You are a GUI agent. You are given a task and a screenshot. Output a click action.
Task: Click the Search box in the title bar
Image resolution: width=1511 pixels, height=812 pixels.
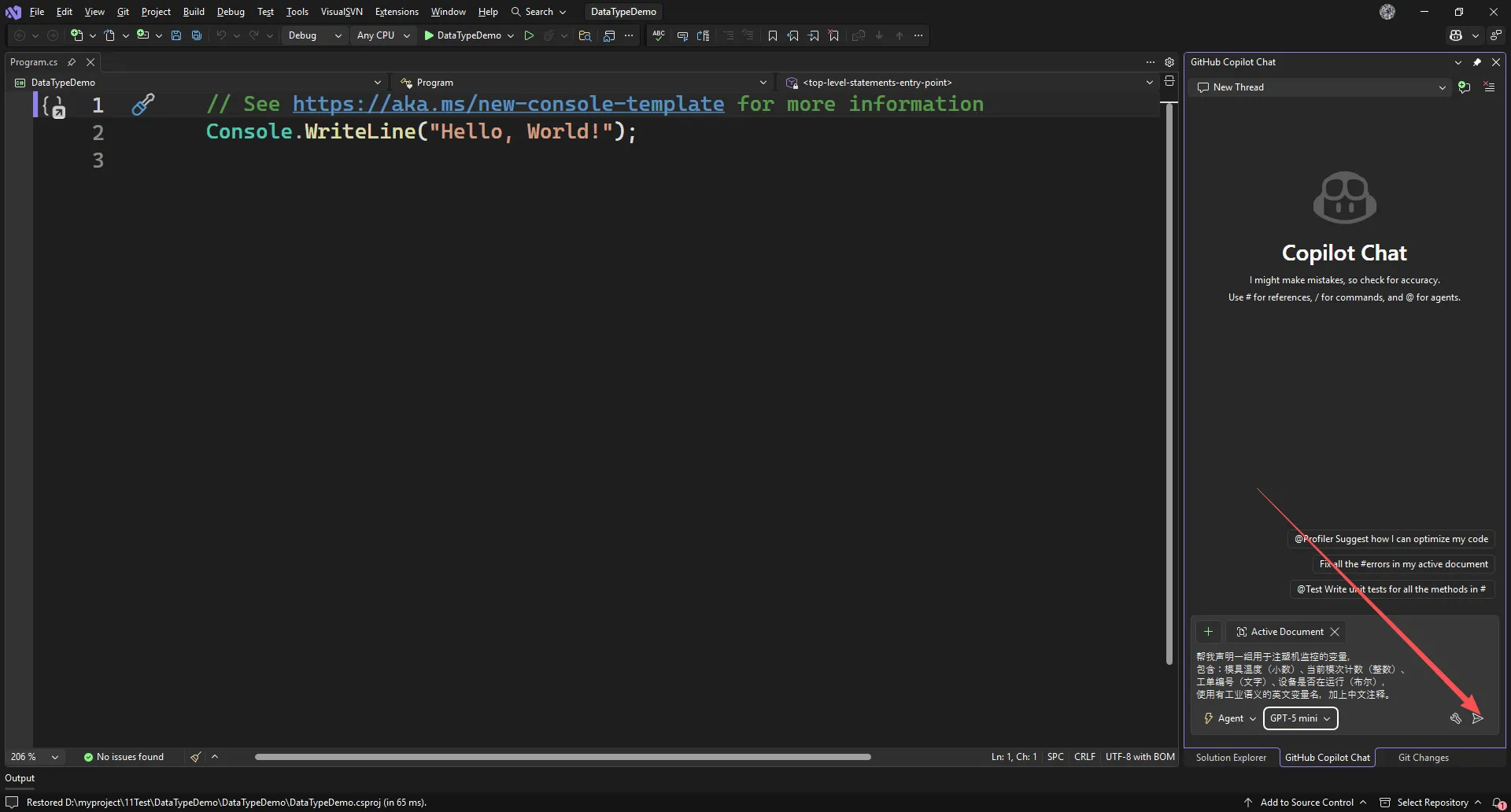(x=538, y=12)
